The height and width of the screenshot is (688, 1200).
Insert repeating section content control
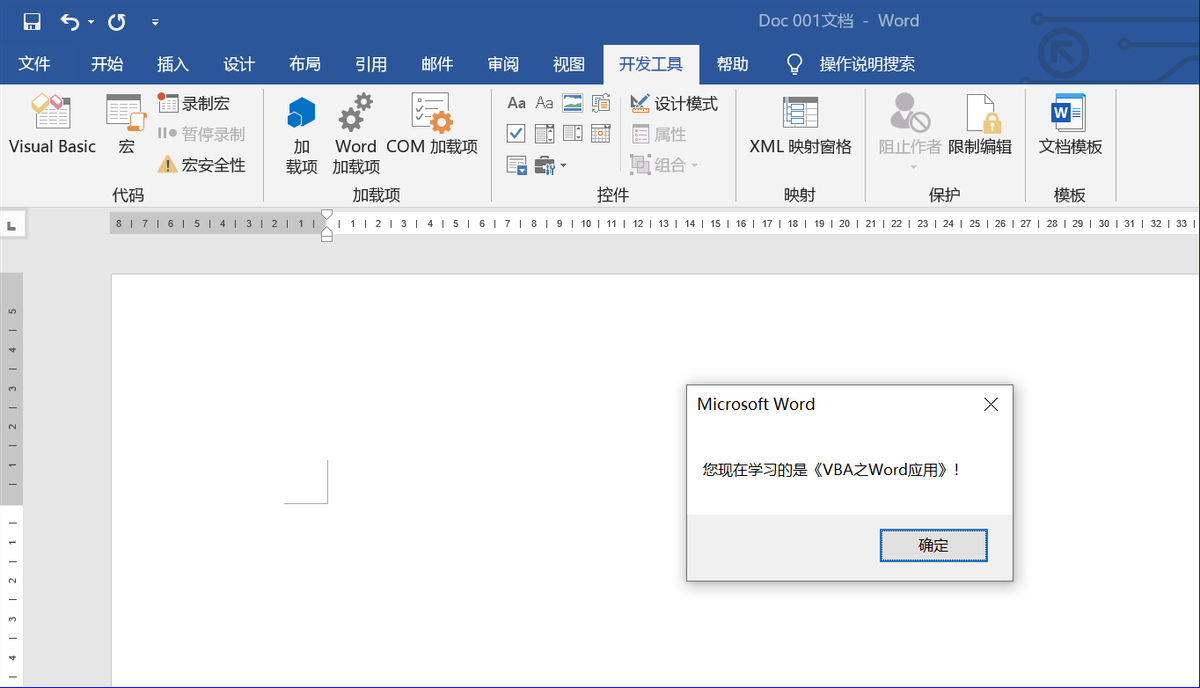point(517,164)
